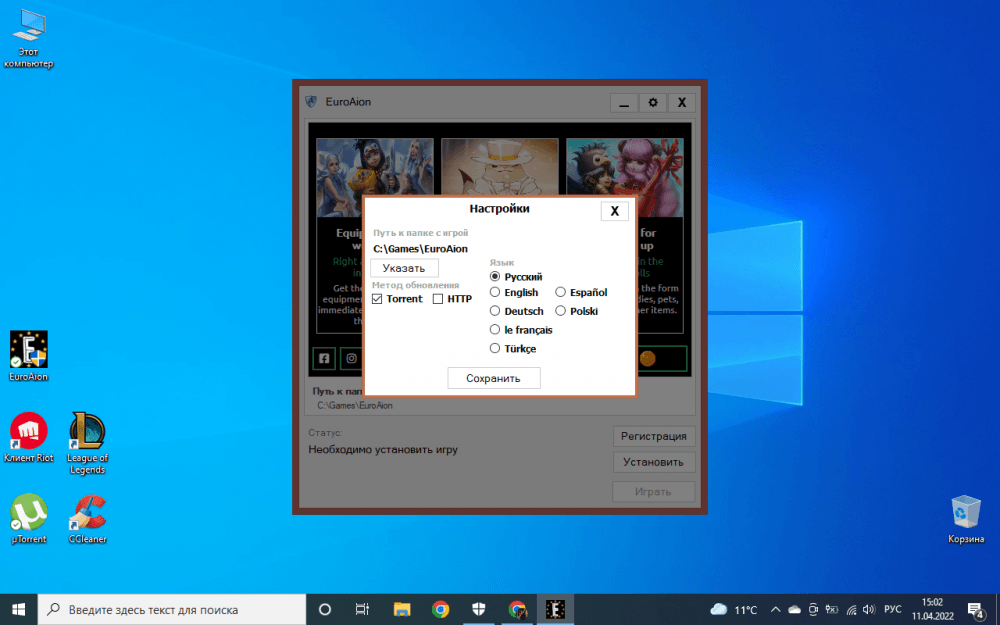The width and height of the screenshot is (1000, 625).
Task: Open the launcher settings gear icon
Action: (653, 103)
